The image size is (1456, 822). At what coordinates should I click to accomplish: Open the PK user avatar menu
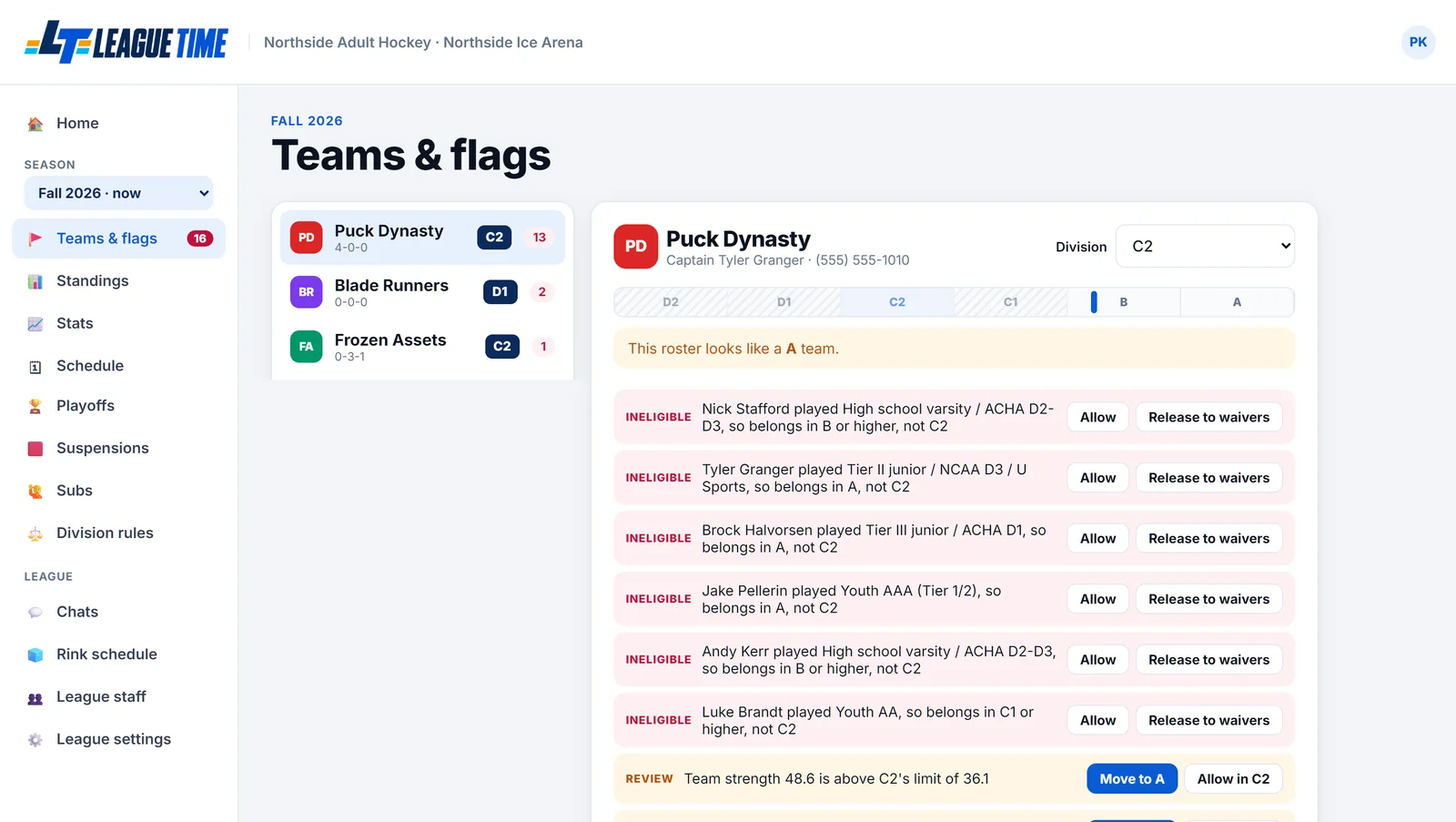(1418, 42)
